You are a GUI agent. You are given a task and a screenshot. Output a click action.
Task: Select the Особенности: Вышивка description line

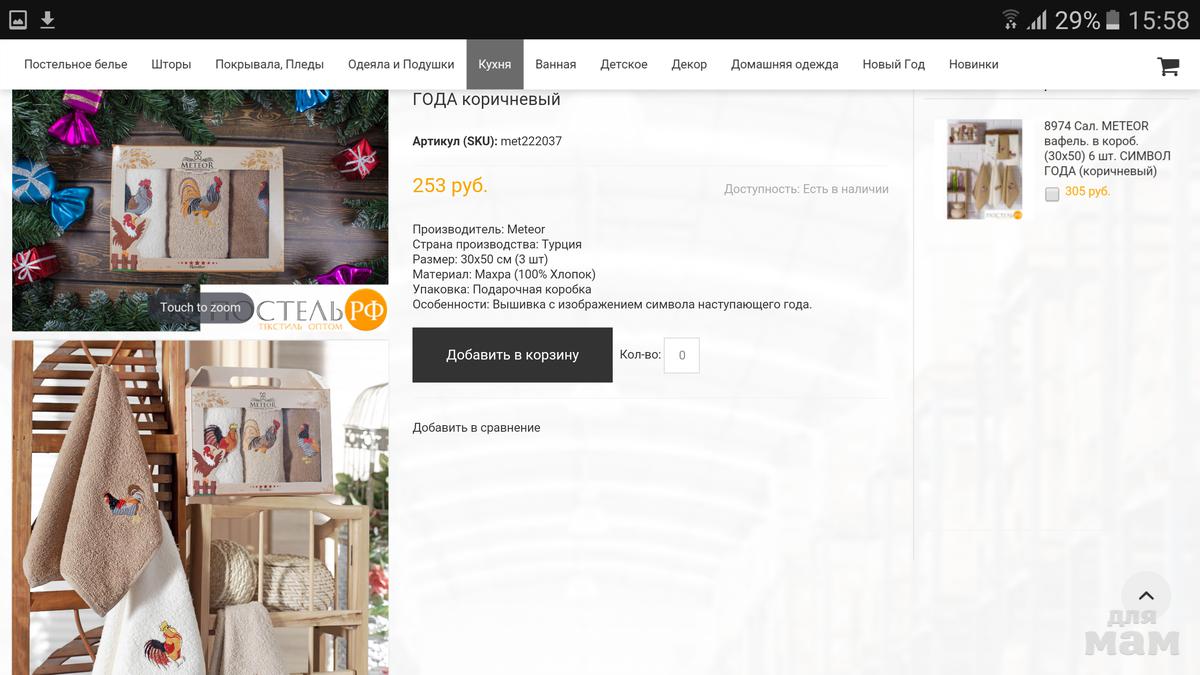612,304
